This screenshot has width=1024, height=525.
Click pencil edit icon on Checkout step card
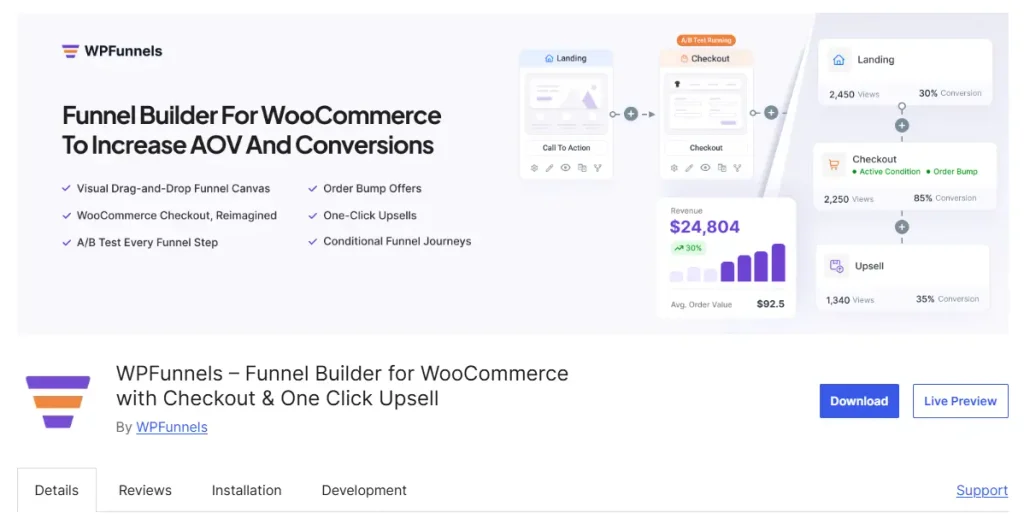tap(689, 168)
